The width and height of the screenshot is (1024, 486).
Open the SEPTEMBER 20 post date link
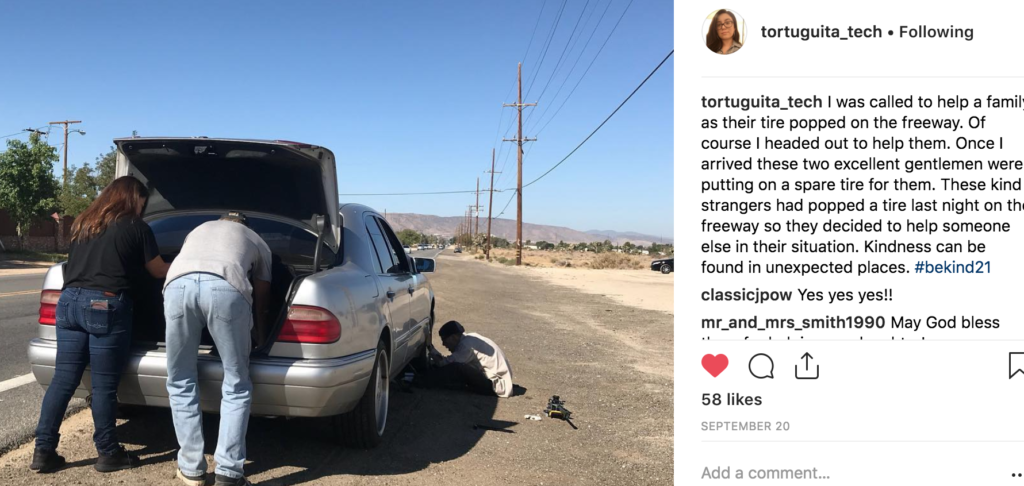coord(745,427)
